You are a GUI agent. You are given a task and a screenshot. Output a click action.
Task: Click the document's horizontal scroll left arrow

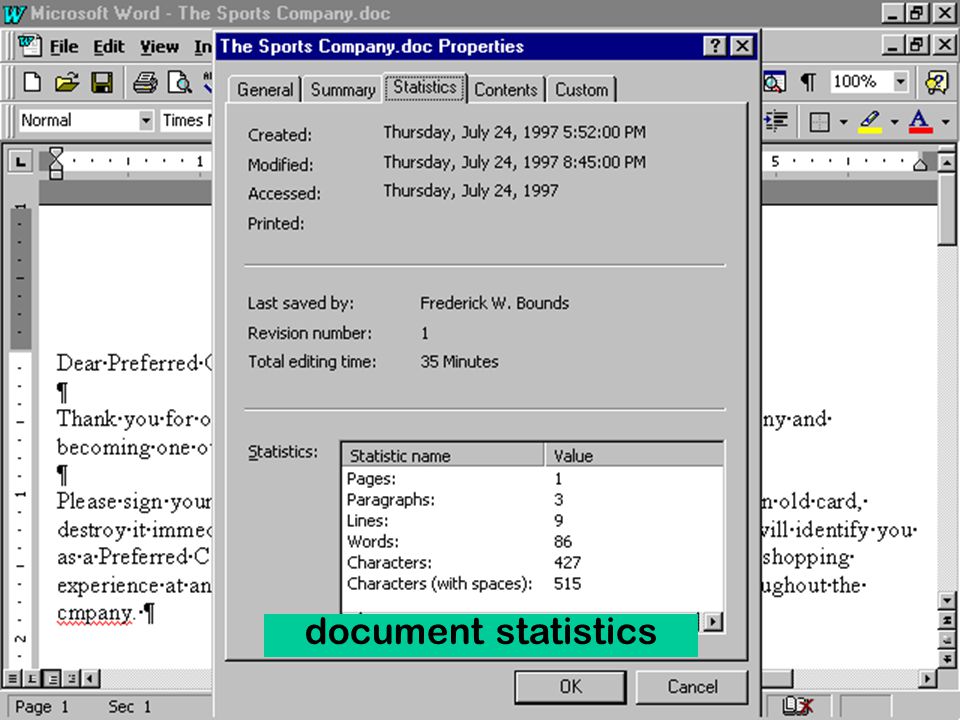pyautogui.click(x=91, y=678)
